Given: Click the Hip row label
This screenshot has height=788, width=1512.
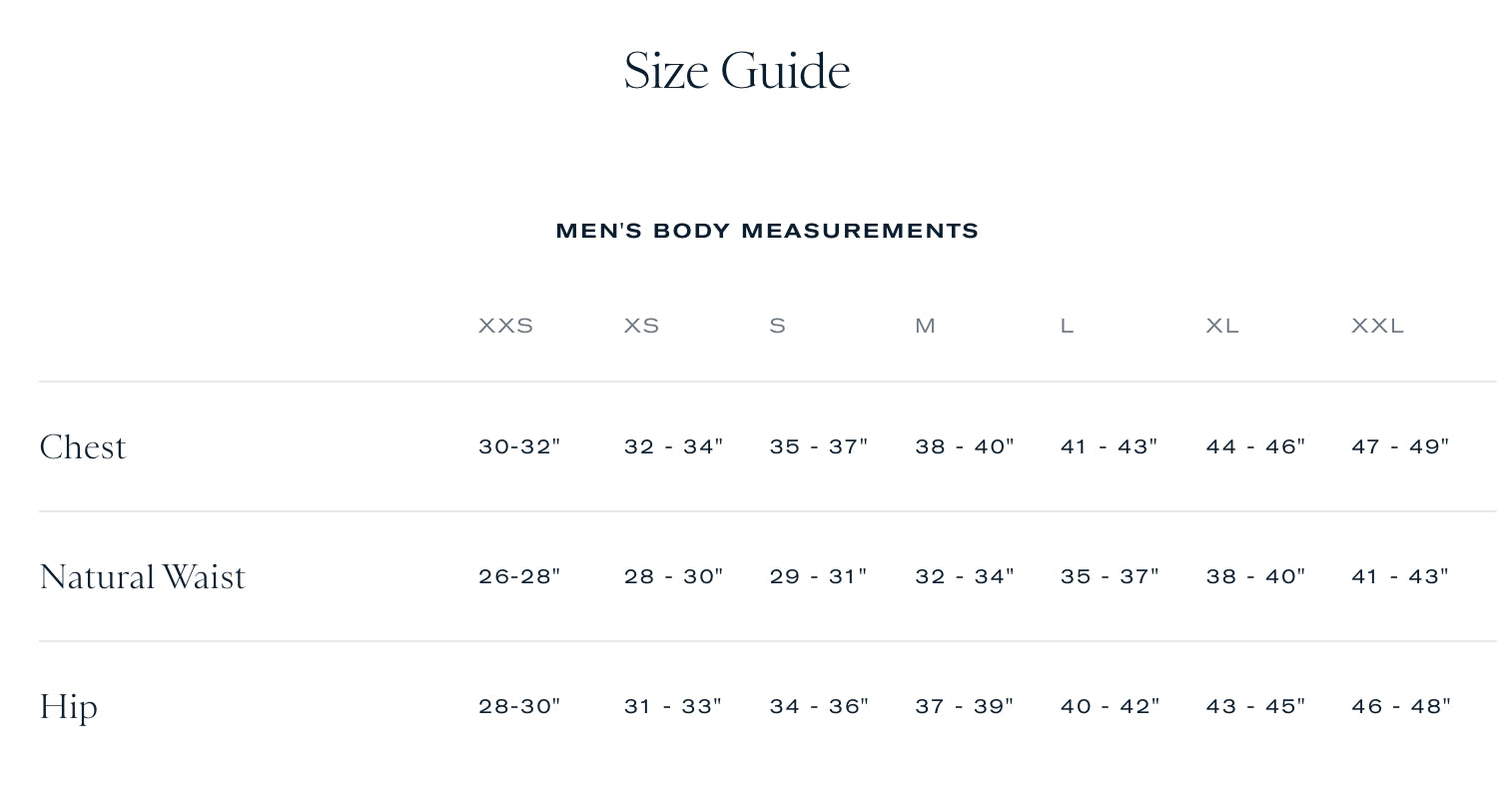Looking at the screenshot, I should coord(68,707).
